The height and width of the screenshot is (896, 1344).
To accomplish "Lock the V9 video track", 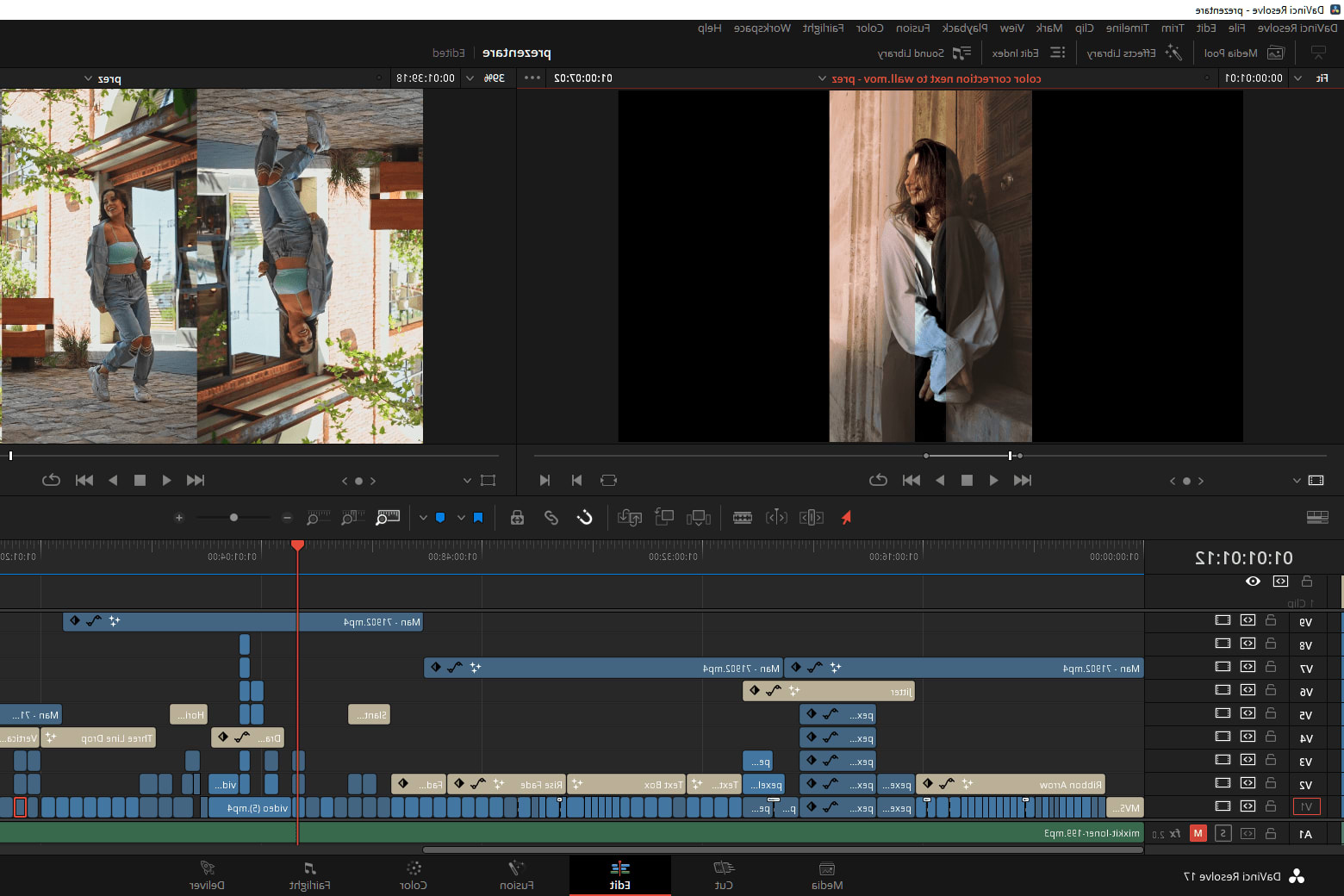I will pos(1271,620).
